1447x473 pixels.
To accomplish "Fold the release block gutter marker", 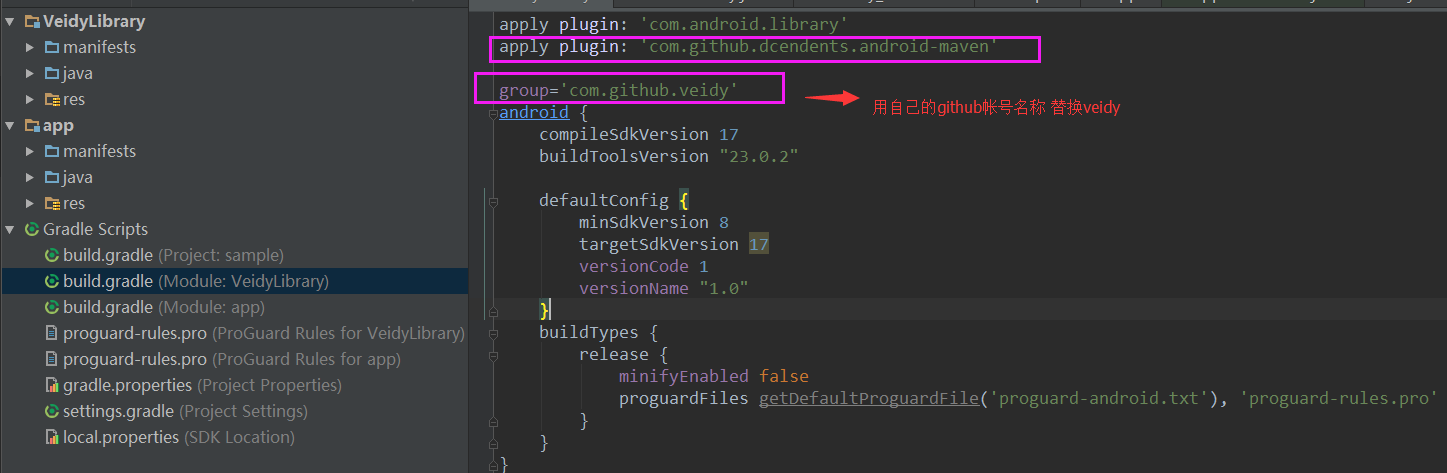I will 492,355.
